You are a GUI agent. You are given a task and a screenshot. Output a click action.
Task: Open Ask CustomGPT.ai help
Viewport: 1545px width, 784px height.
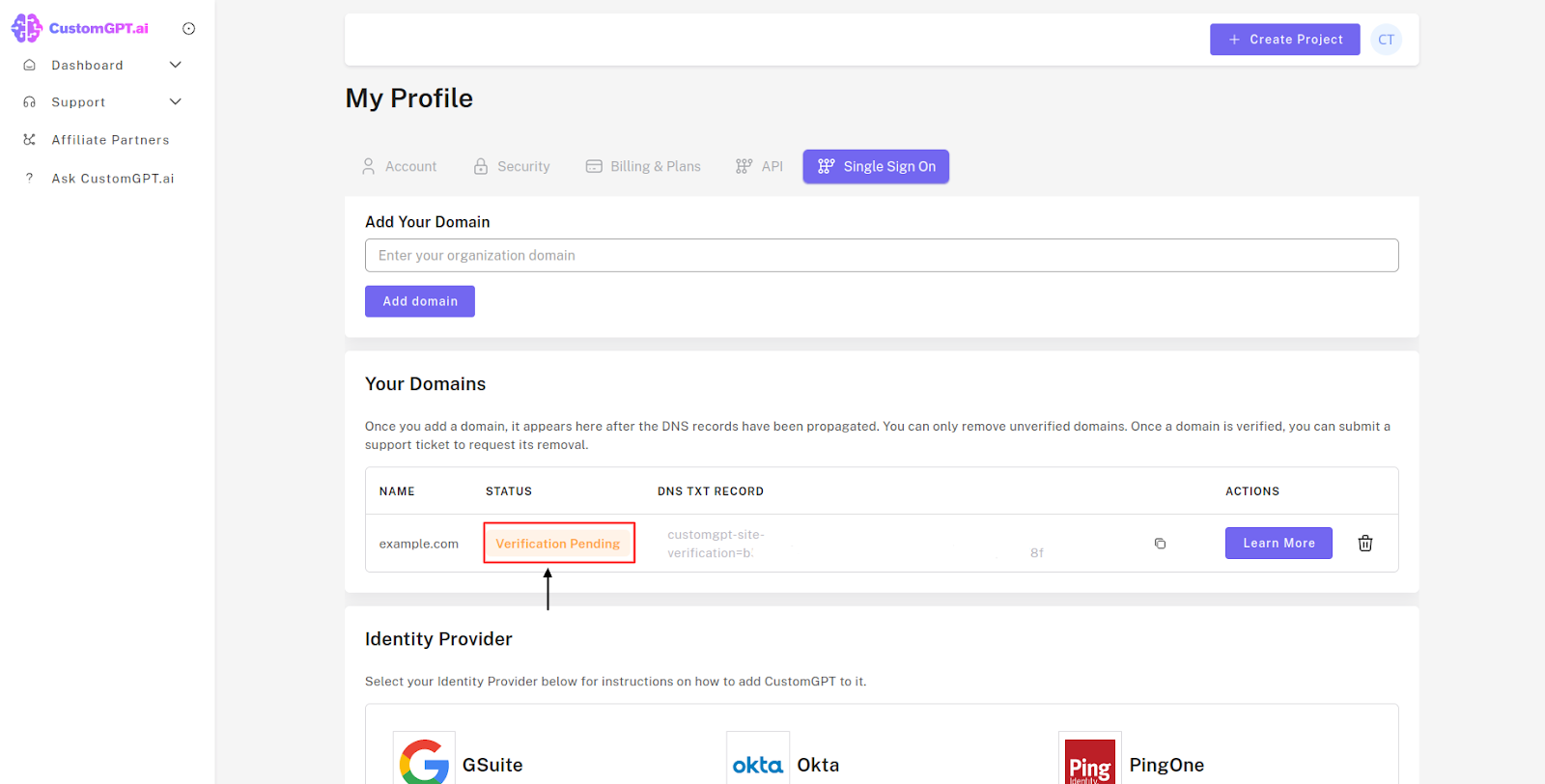tap(113, 179)
